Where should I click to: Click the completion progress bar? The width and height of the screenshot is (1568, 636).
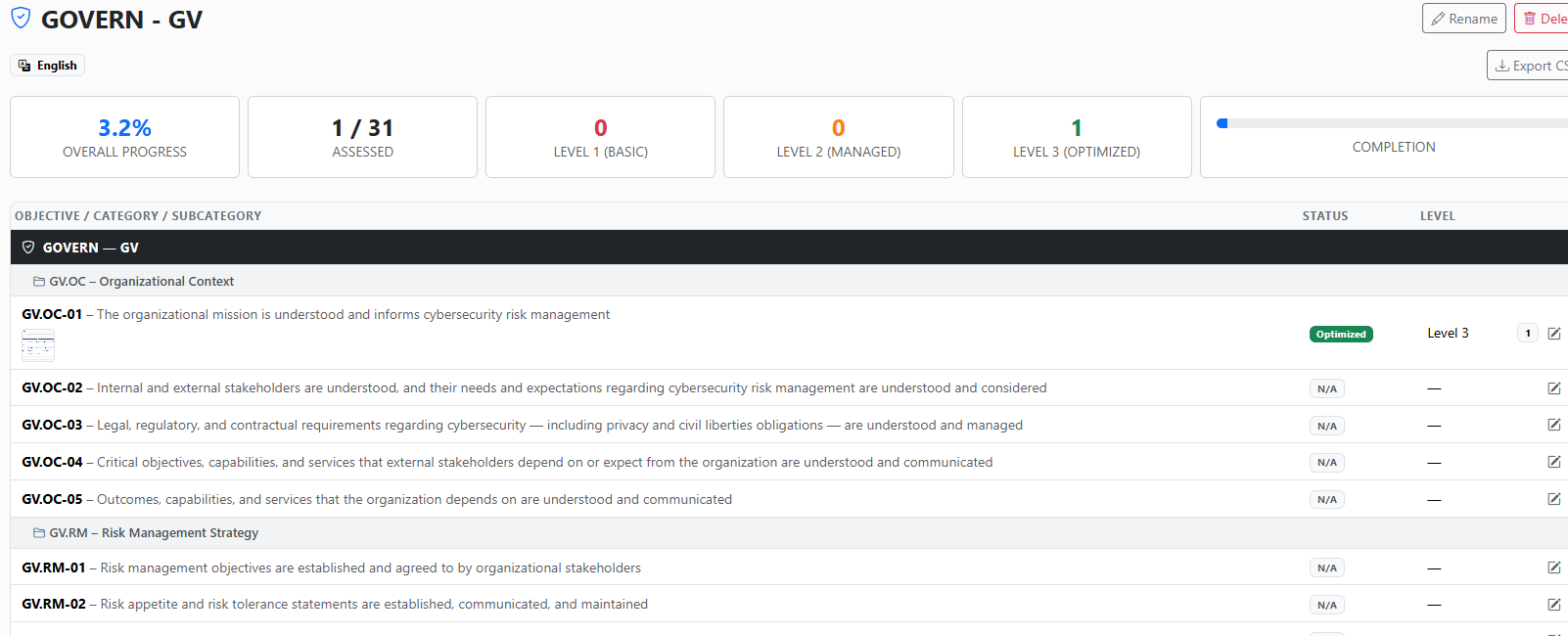coord(1392,123)
